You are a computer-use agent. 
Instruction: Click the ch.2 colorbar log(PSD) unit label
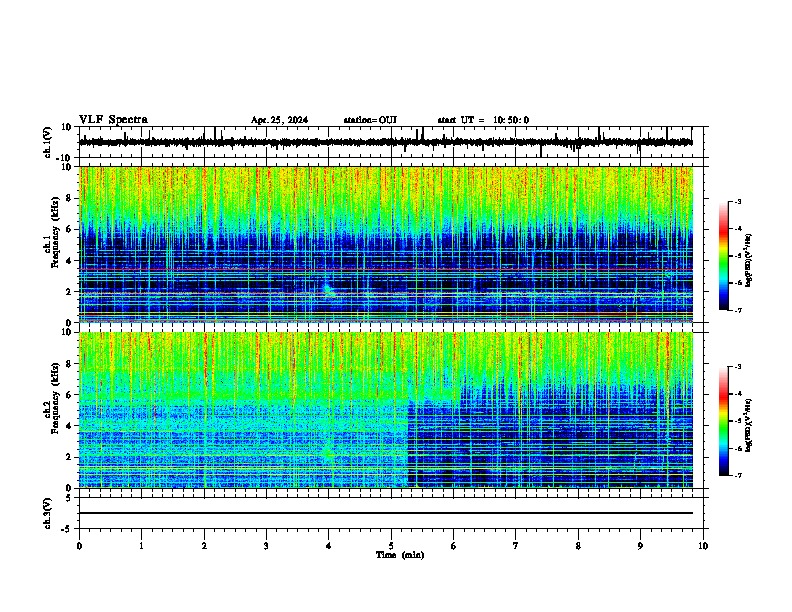749,425
